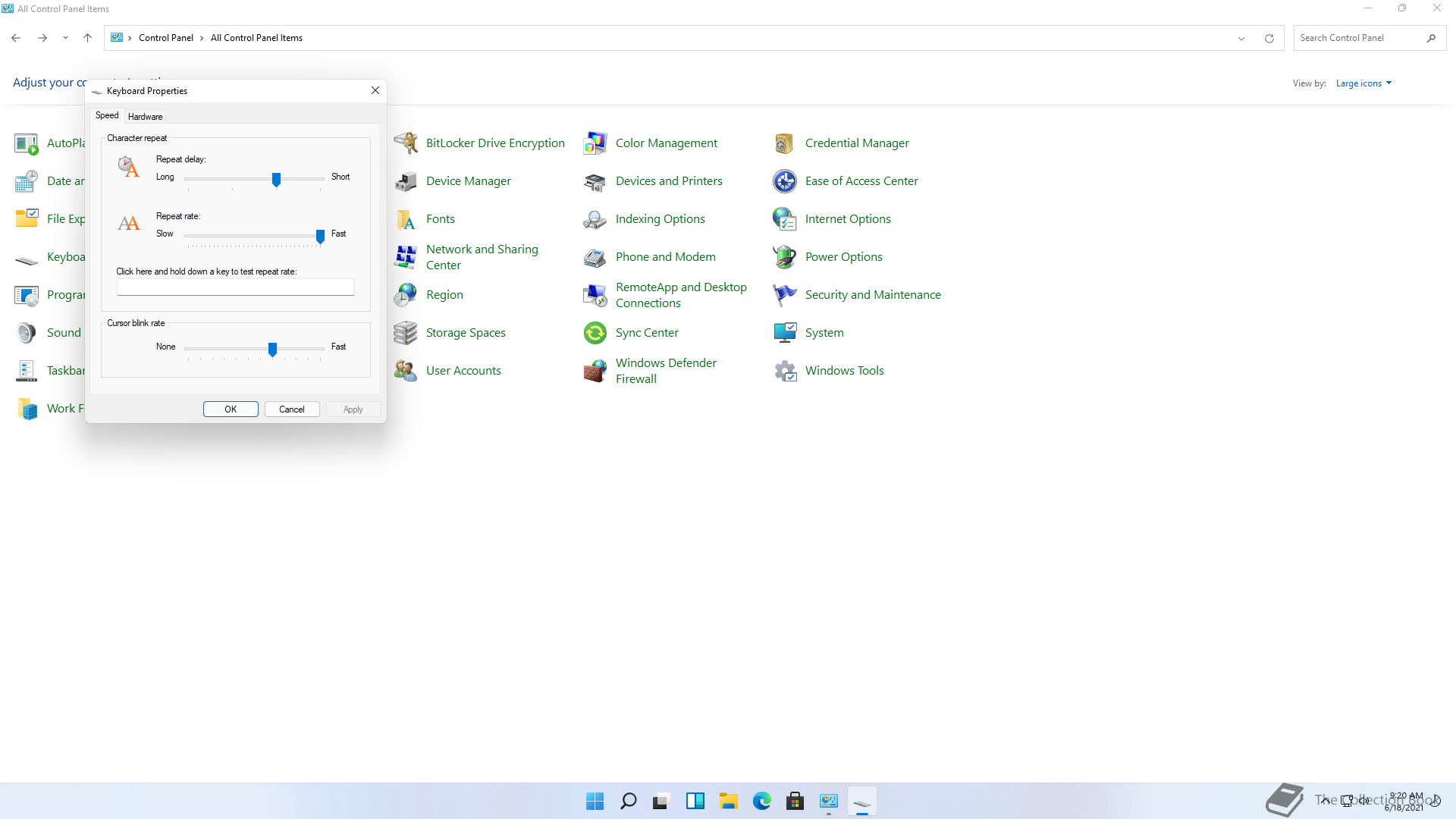Click Control Panel in the breadcrumb
1456x819 pixels.
[166, 38]
